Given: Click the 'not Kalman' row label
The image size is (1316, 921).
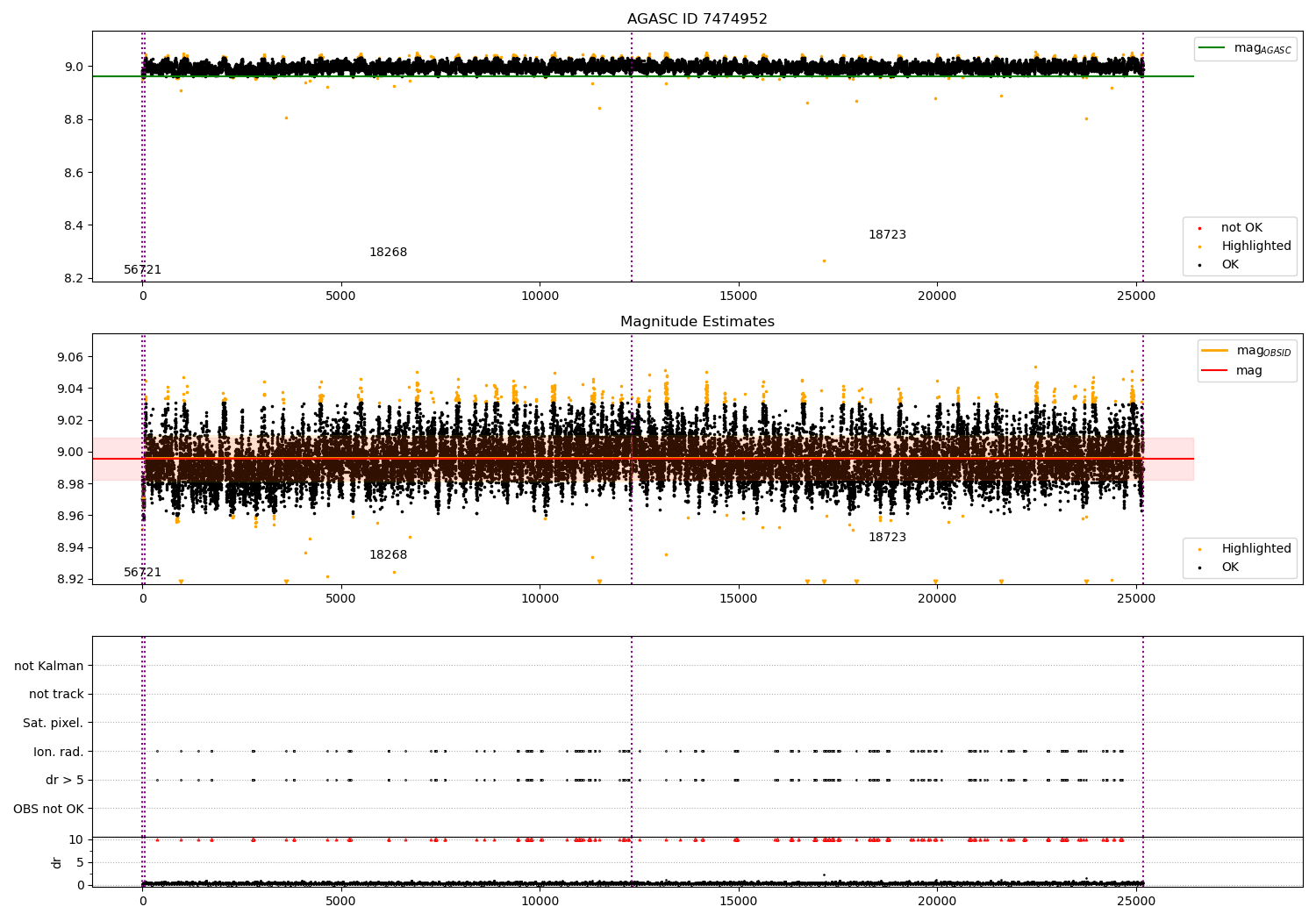Looking at the screenshot, I should click(49, 666).
